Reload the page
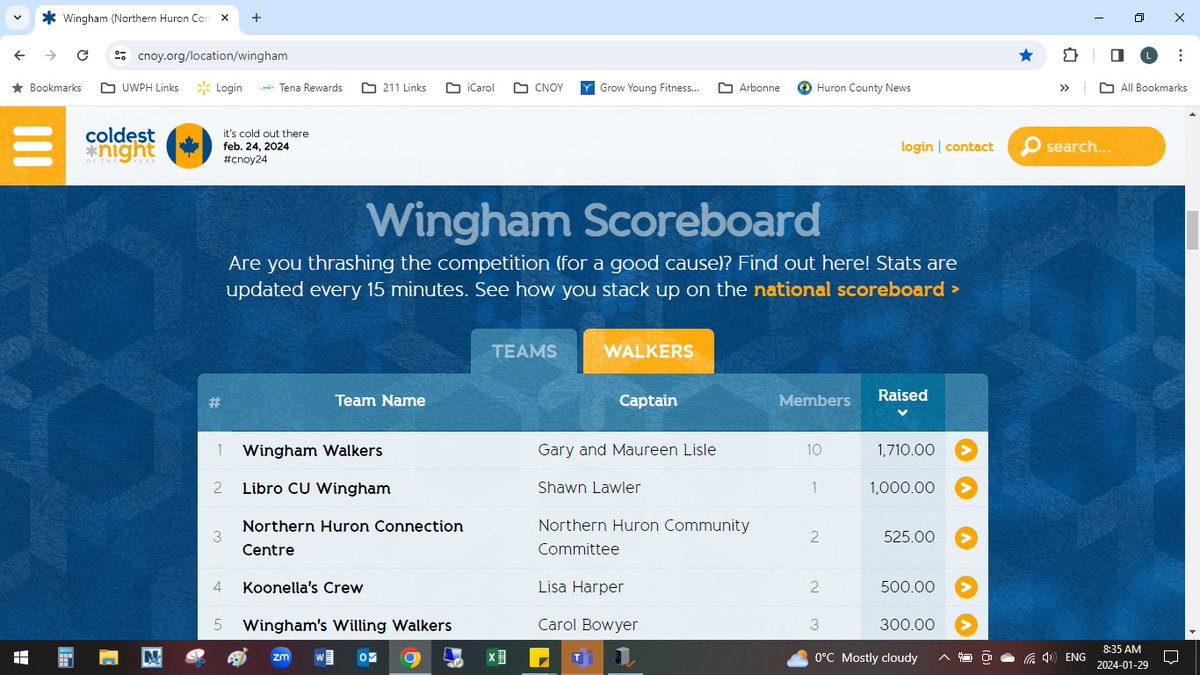Image resolution: width=1200 pixels, height=675 pixels. [83, 55]
